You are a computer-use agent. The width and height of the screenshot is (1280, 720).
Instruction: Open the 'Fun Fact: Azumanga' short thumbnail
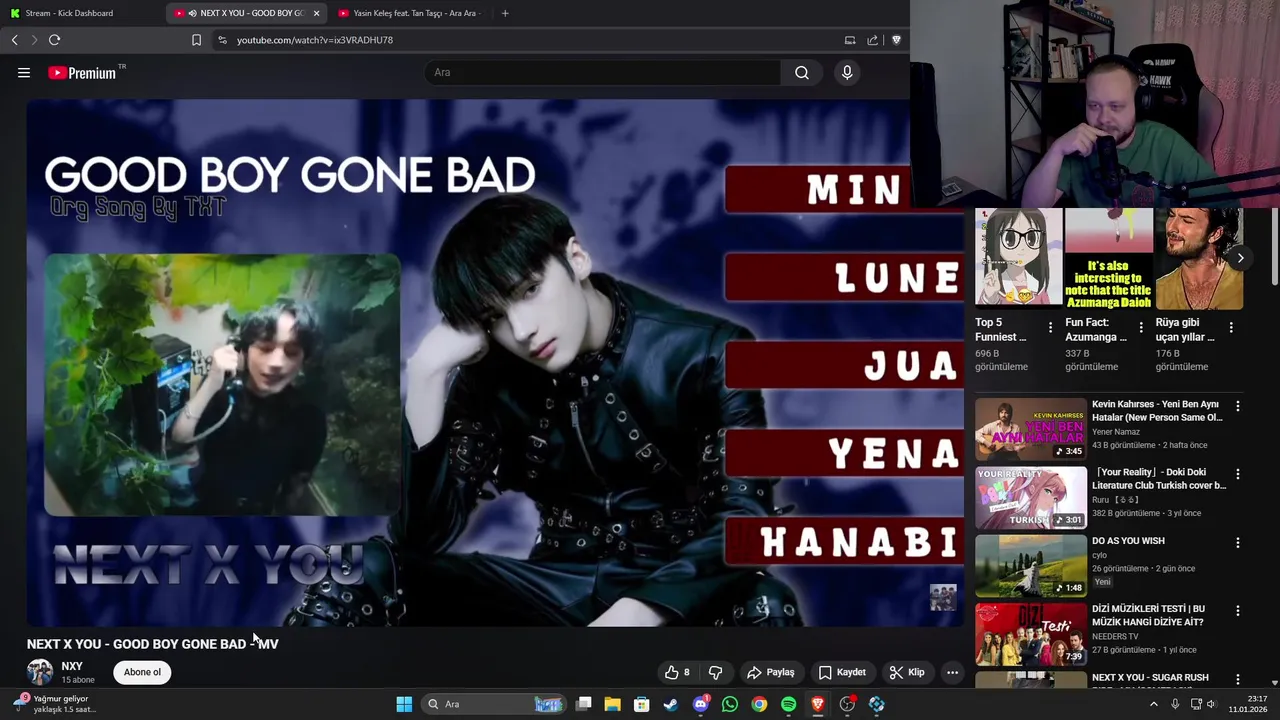click(x=1108, y=258)
